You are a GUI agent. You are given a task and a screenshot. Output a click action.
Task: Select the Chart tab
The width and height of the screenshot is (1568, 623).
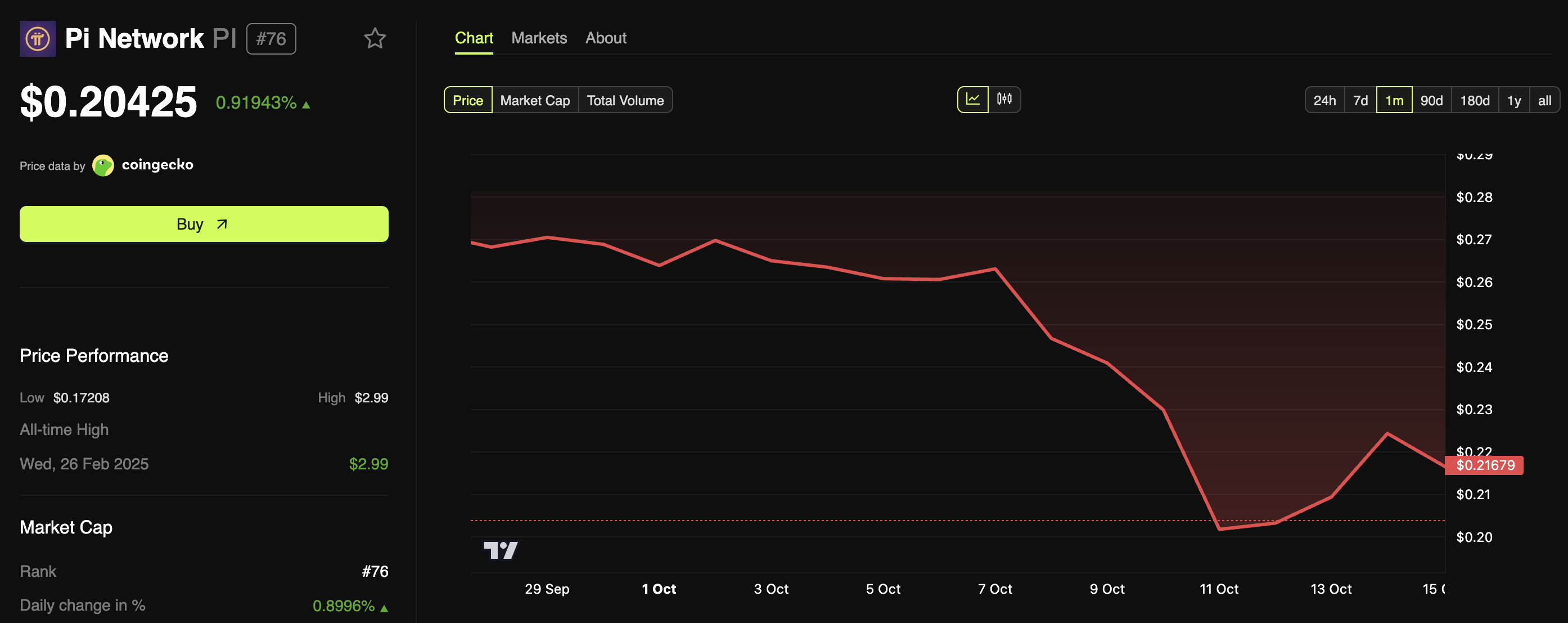click(474, 38)
